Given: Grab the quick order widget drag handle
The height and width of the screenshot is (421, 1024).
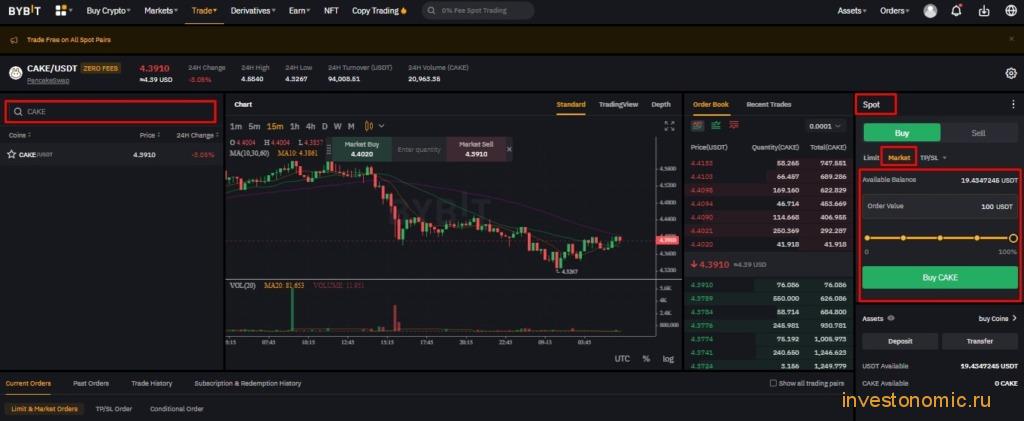Looking at the screenshot, I should click(328, 149).
